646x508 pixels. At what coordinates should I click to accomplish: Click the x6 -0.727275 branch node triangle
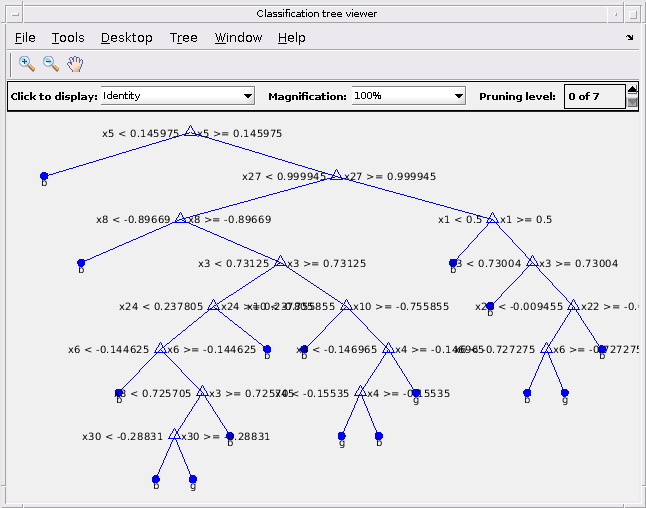click(546, 348)
